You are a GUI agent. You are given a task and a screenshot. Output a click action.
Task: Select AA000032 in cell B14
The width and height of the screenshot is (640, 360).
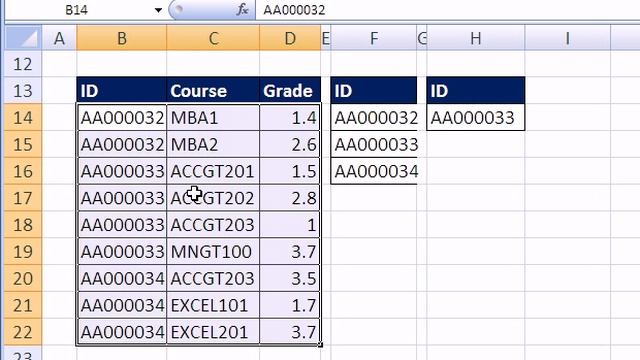click(x=122, y=118)
